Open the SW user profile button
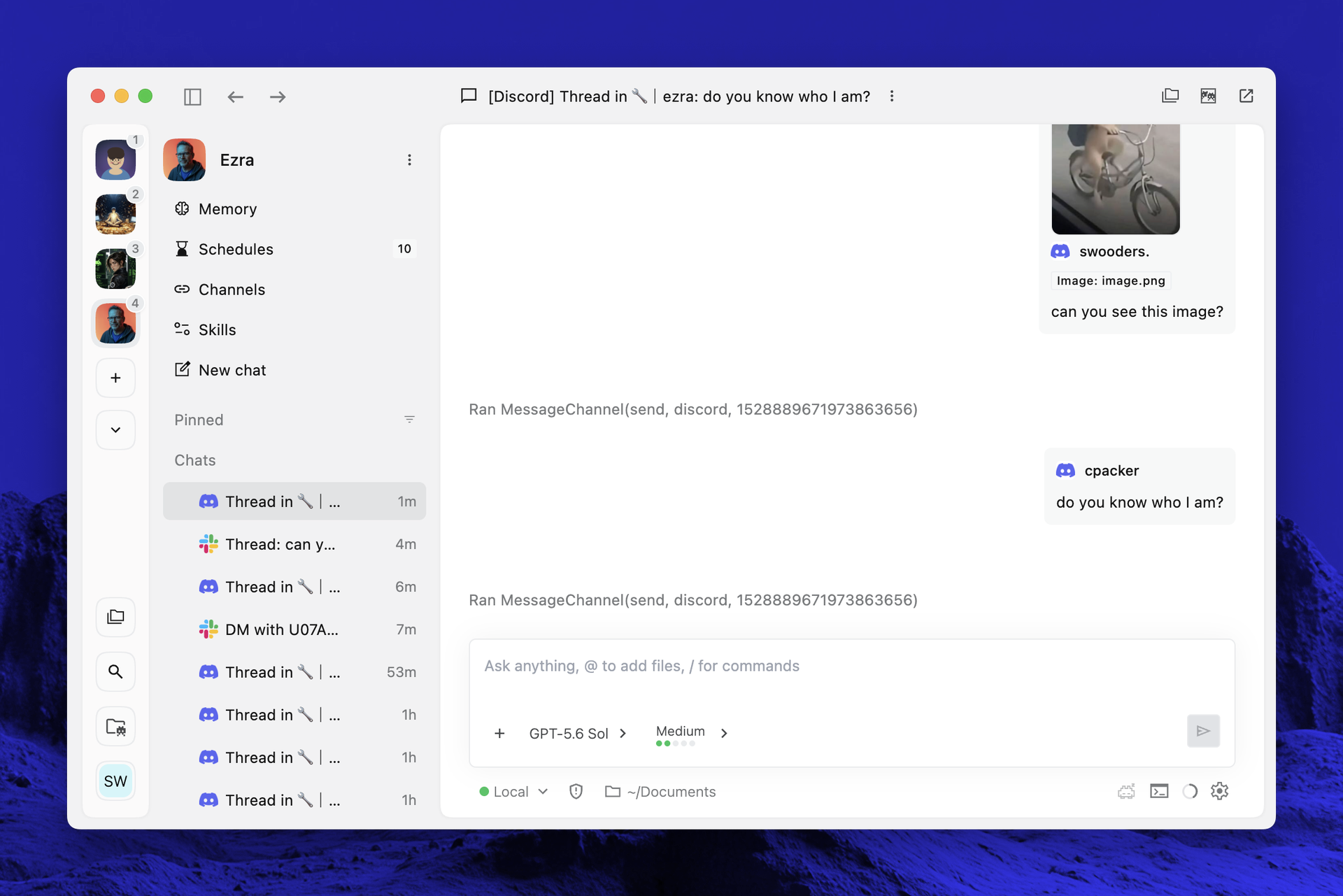This screenshot has height=896, width=1343. click(115, 781)
